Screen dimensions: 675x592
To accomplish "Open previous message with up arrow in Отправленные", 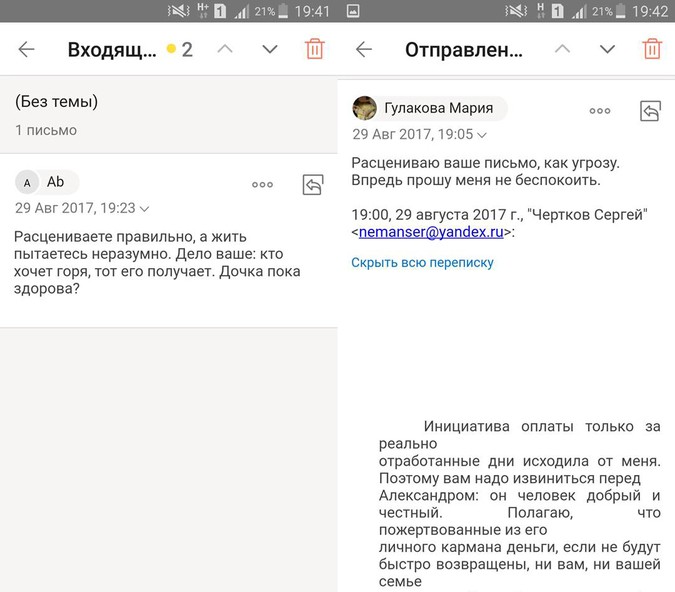I will (563, 49).
